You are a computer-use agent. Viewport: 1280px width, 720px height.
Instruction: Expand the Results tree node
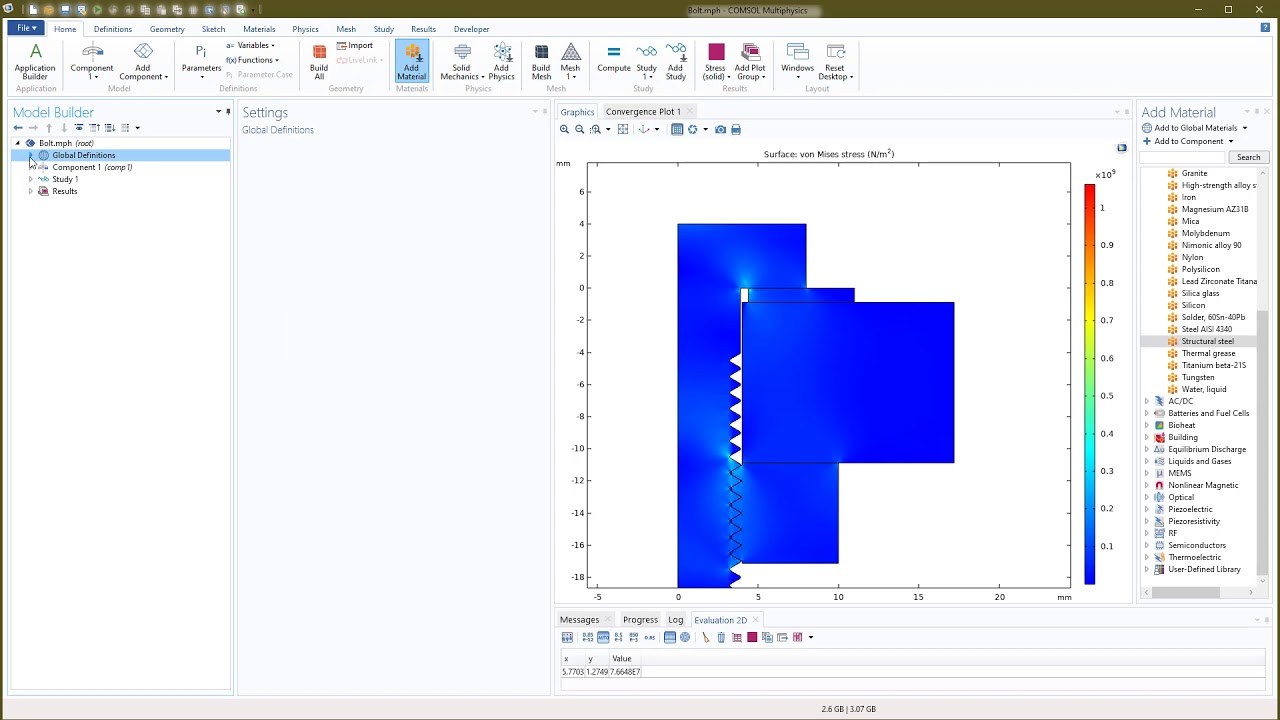click(x=30, y=191)
